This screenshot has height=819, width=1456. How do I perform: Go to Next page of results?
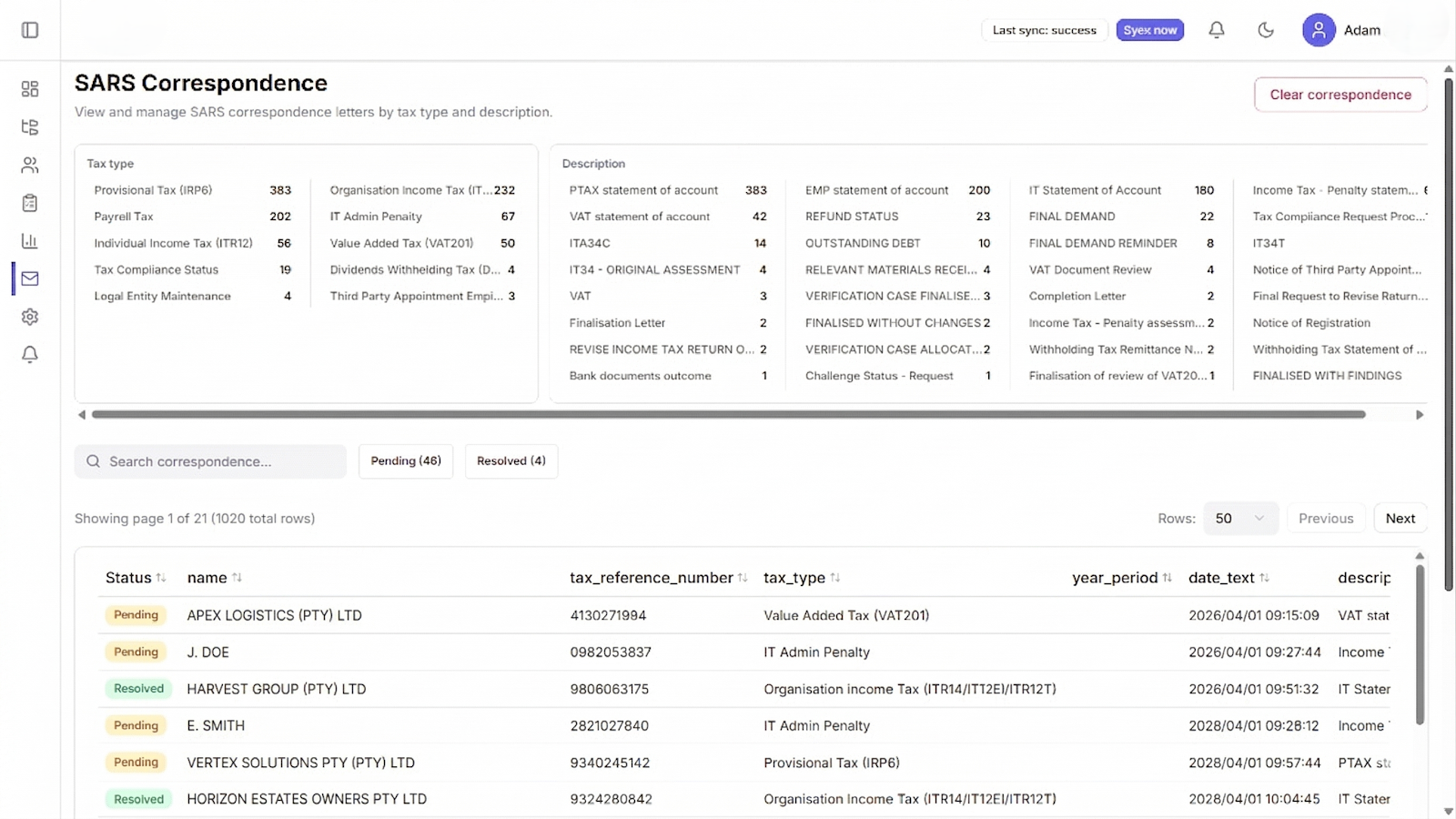tap(1400, 519)
